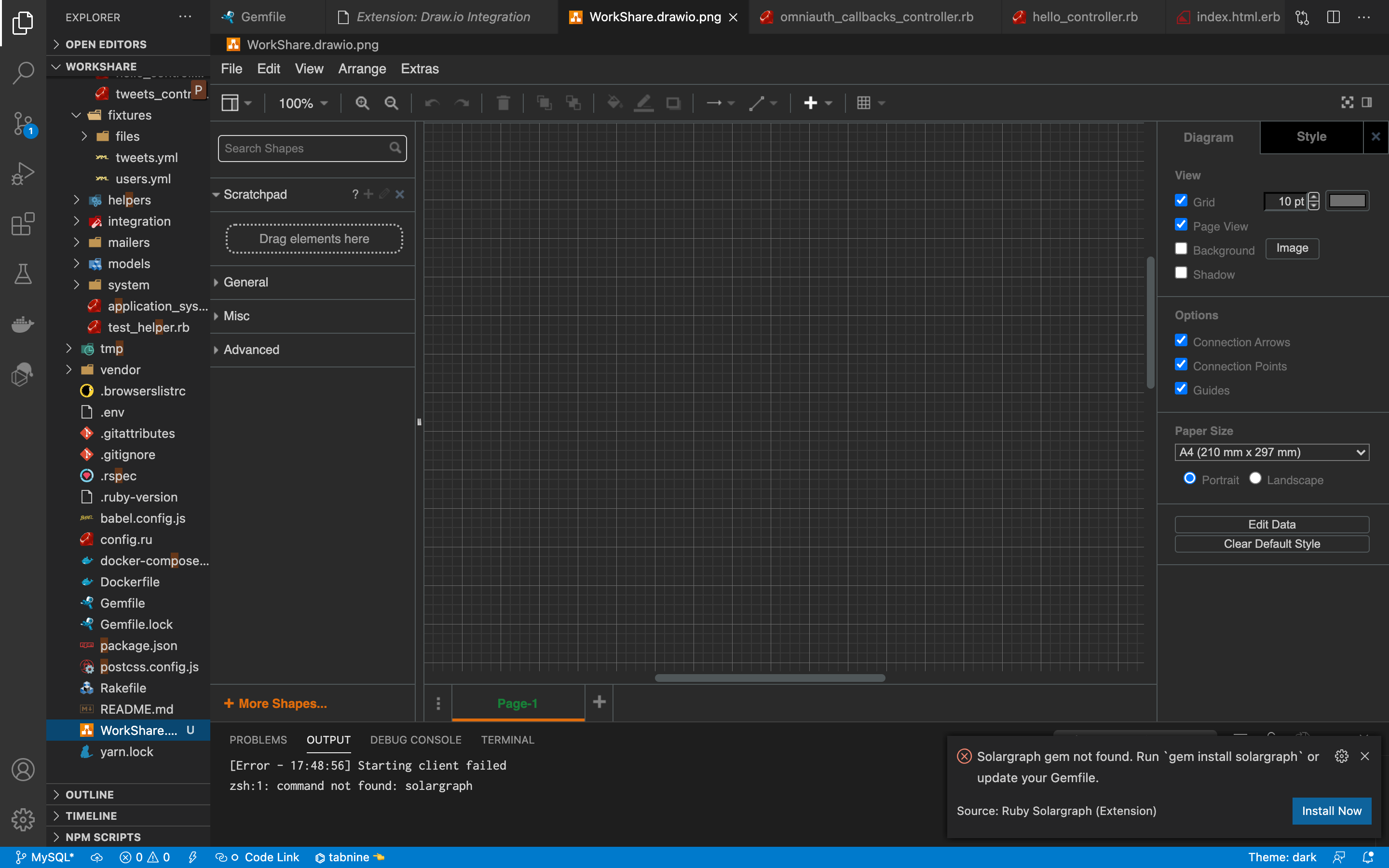This screenshot has width=1389, height=868.
Task: Open the Paper Size A4 dropdown
Action: (1271, 452)
